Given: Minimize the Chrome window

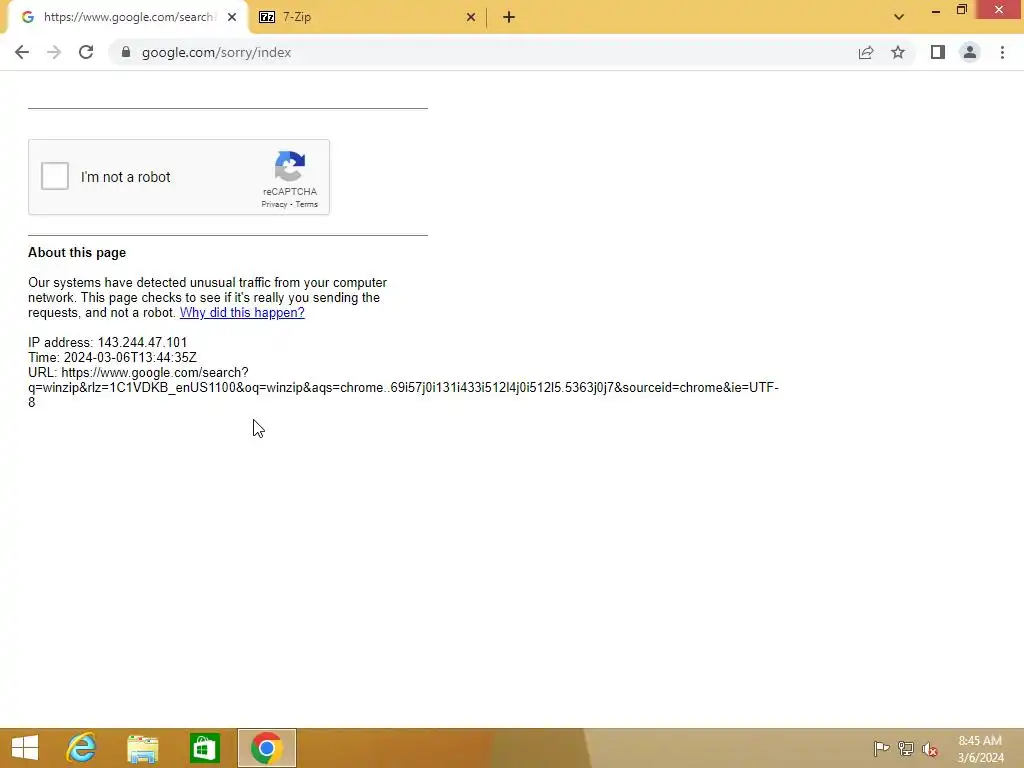Looking at the screenshot, I should 936,10.
